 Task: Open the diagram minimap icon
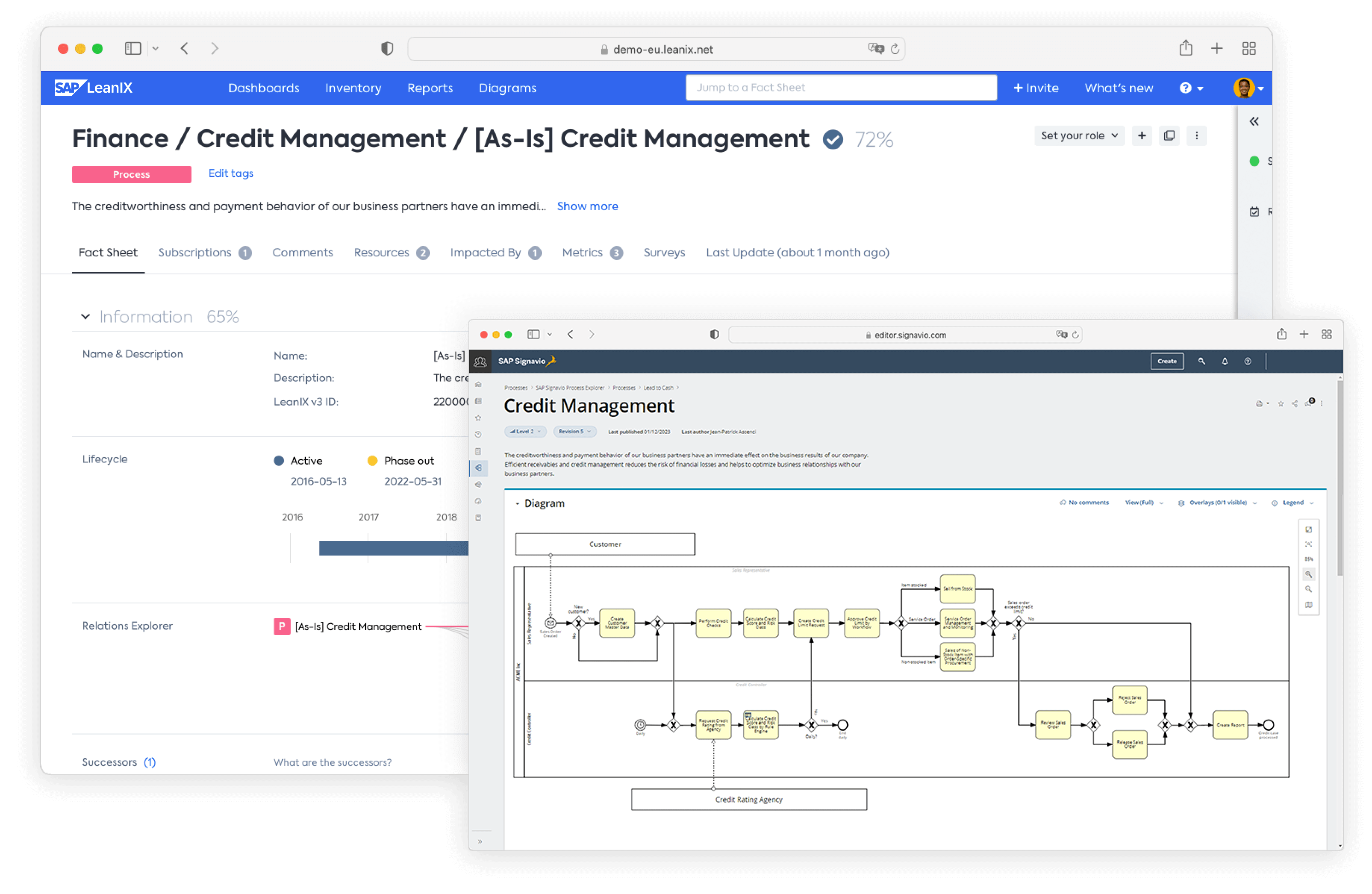click(x=1309, y=605)
